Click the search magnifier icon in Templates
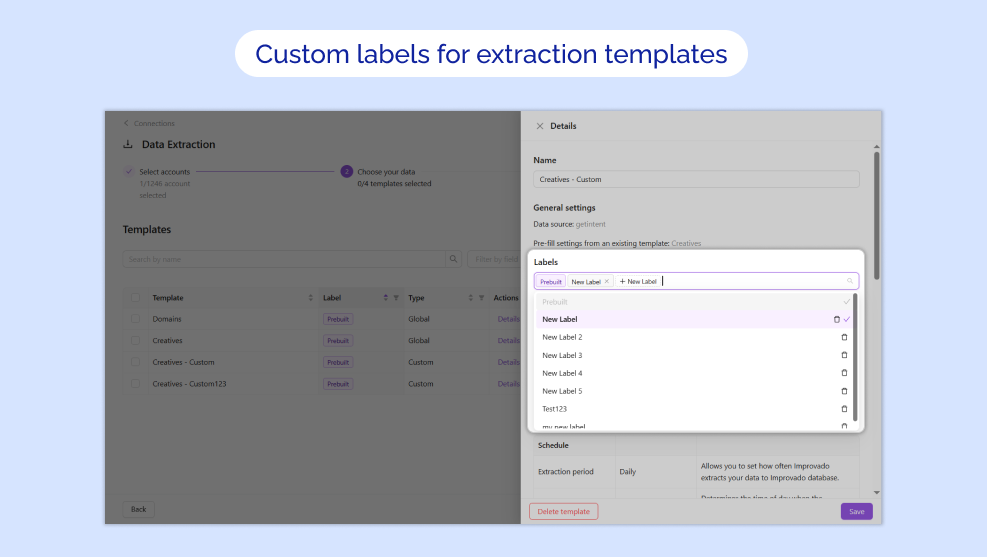987x557 pixels. 453,259
